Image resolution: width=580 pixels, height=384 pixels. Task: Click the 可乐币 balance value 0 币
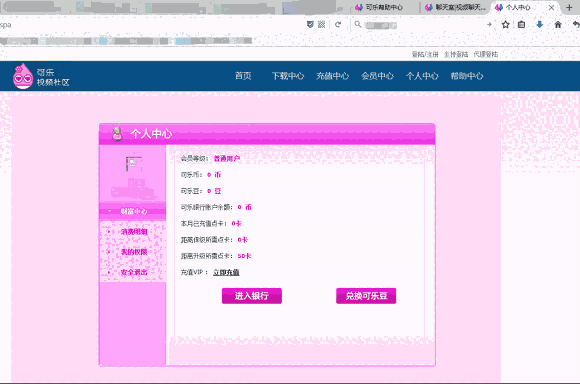(x=214, y=175)
